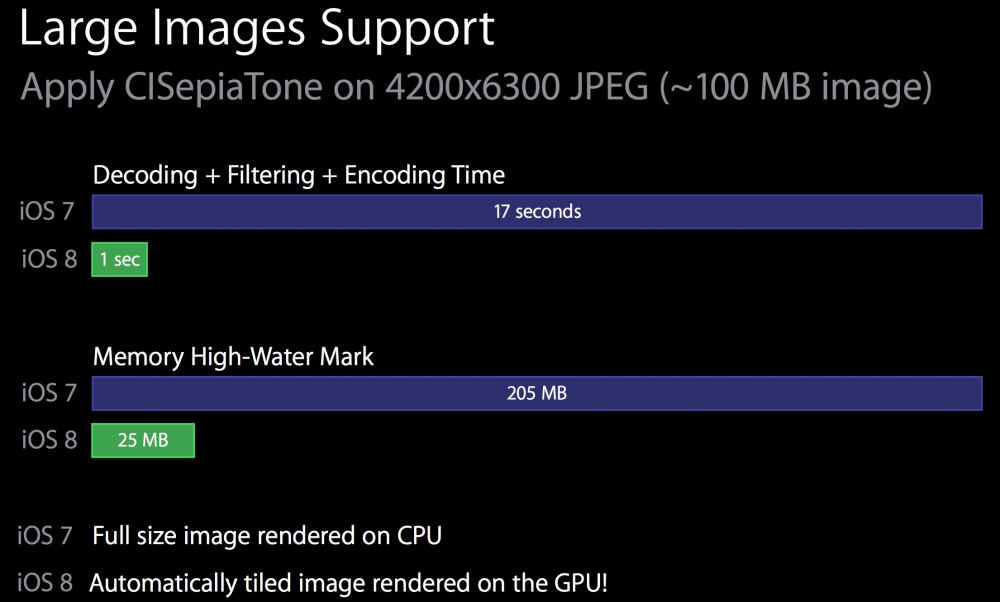Click the iOS 8 label beside 25 MB

(48, 440)
